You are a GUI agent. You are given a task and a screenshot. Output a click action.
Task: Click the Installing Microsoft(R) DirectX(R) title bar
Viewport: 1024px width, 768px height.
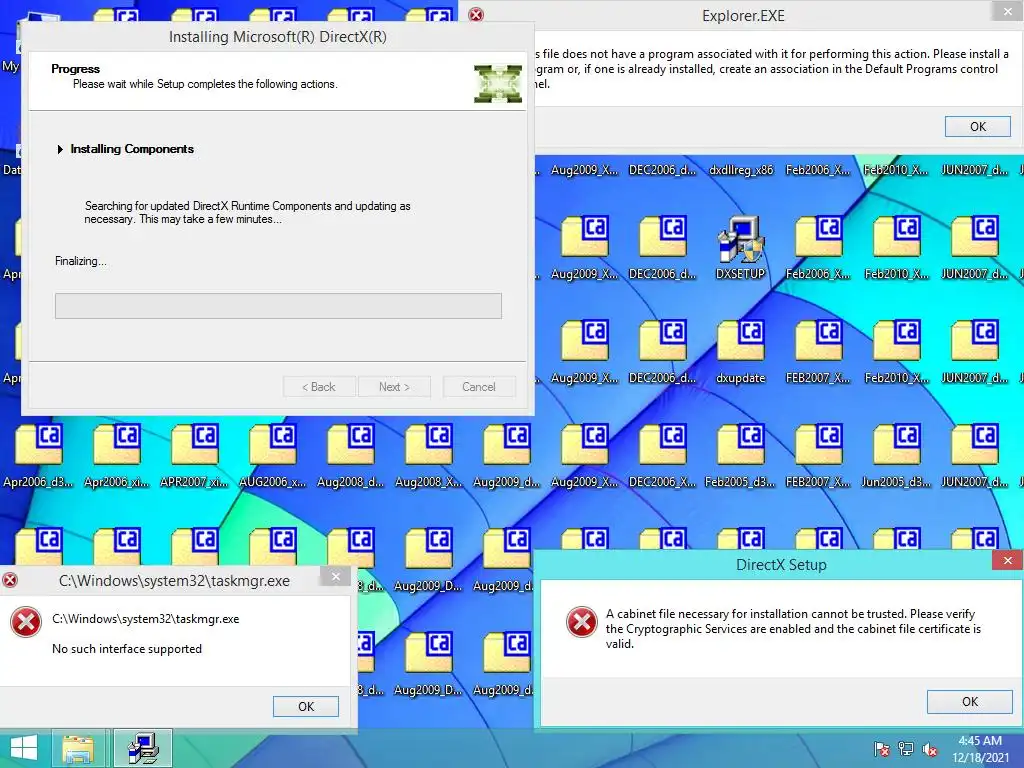pos(278,37)
